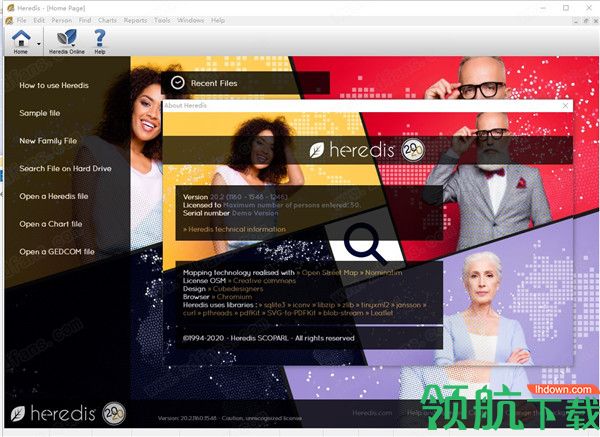The height and width of the screenshot is (437, 600).
Task: Maximize the Heredis window
Action: (x=566, y=8)
